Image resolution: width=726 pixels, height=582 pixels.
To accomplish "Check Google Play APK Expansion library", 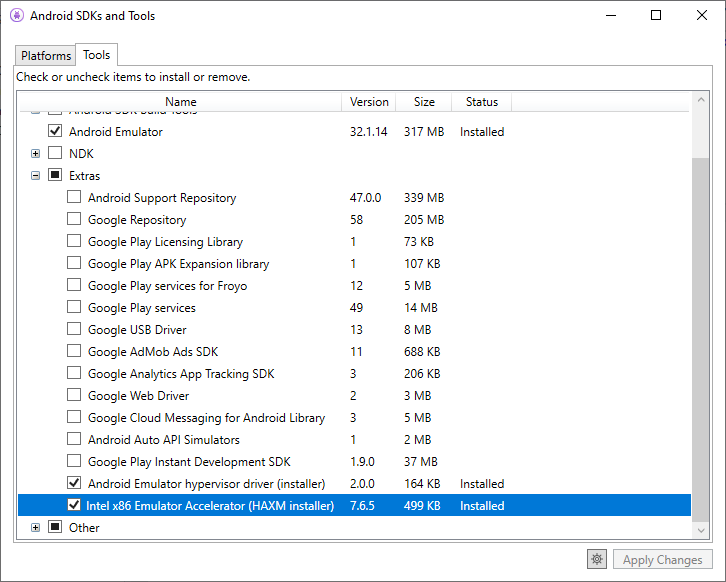I will coord(74,263).
